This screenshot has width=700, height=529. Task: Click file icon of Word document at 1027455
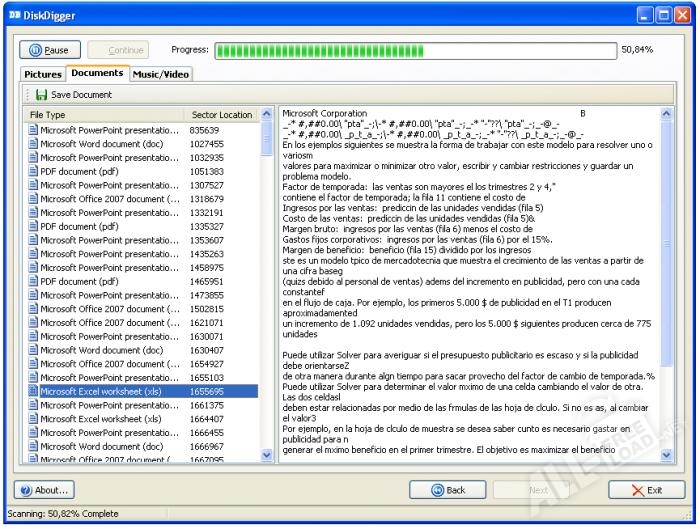(x=33, y=145)
